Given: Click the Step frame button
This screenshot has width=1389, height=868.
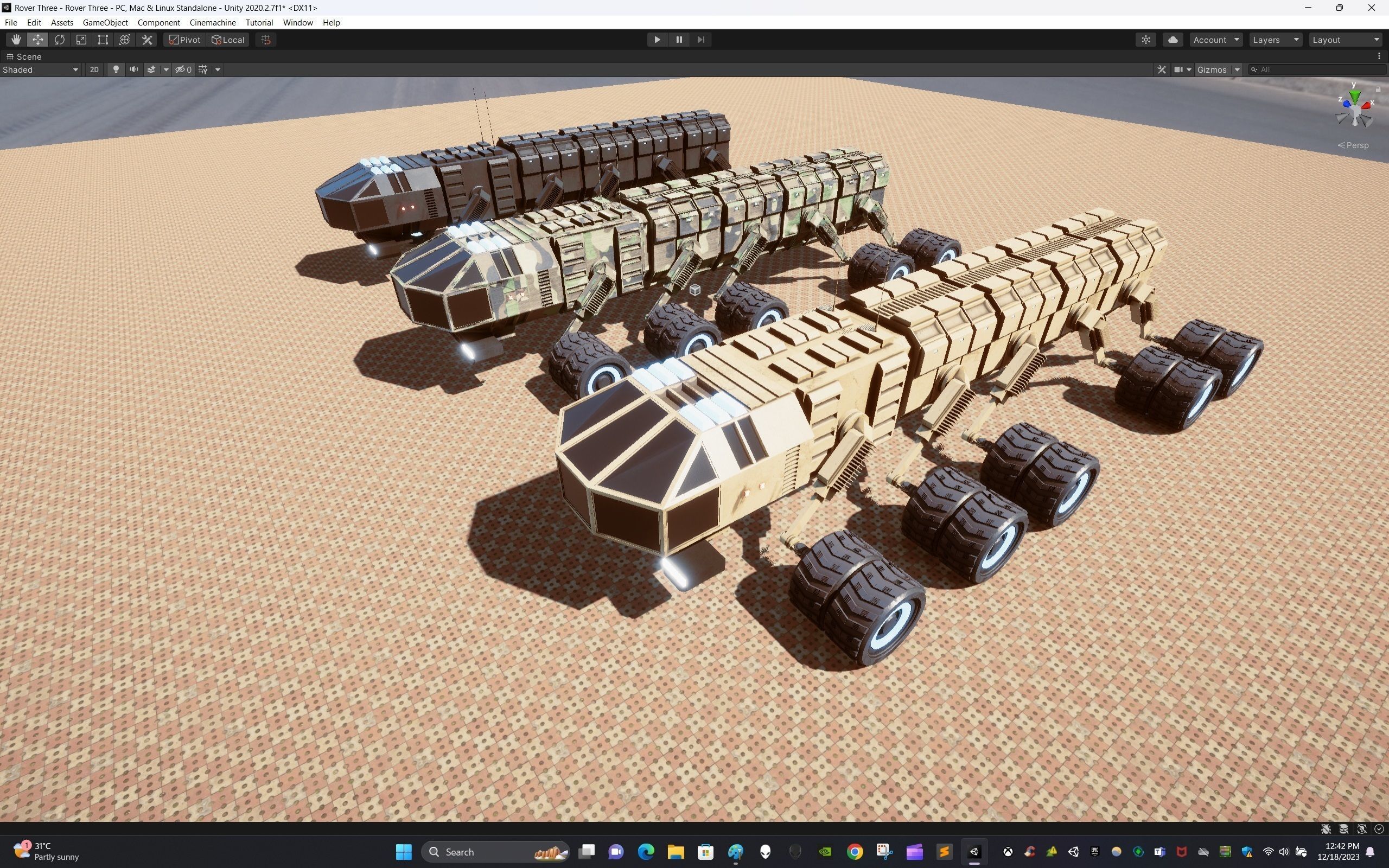Looking at the screenshot, I should (x=701, y=40).
